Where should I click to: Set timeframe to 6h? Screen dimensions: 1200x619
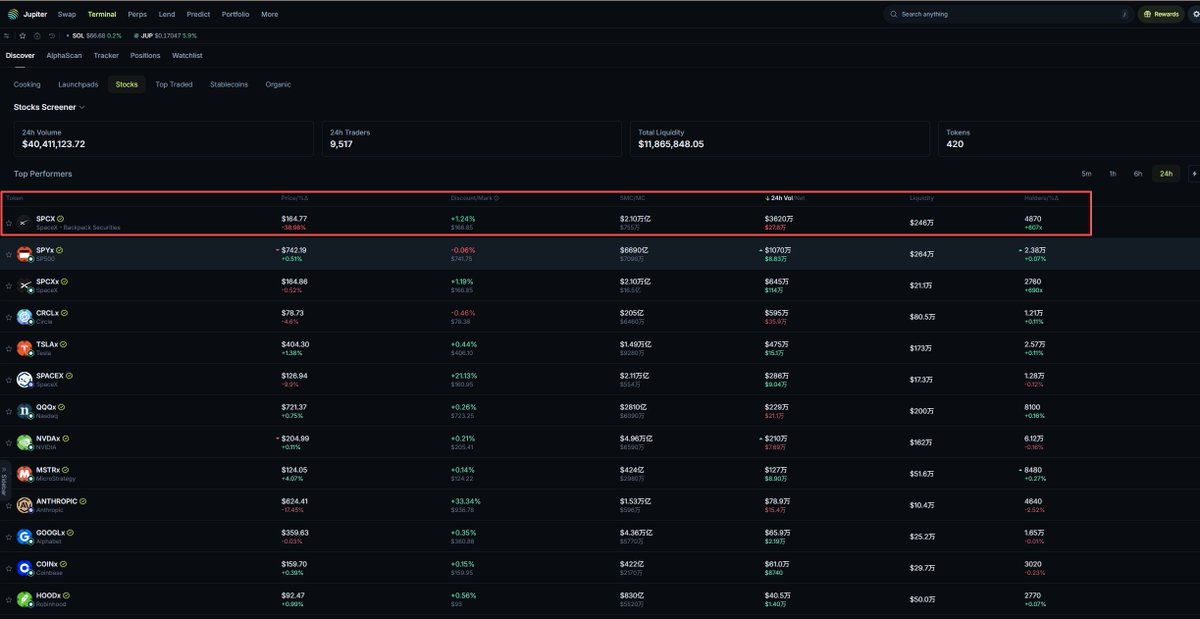coord(1138,174)
